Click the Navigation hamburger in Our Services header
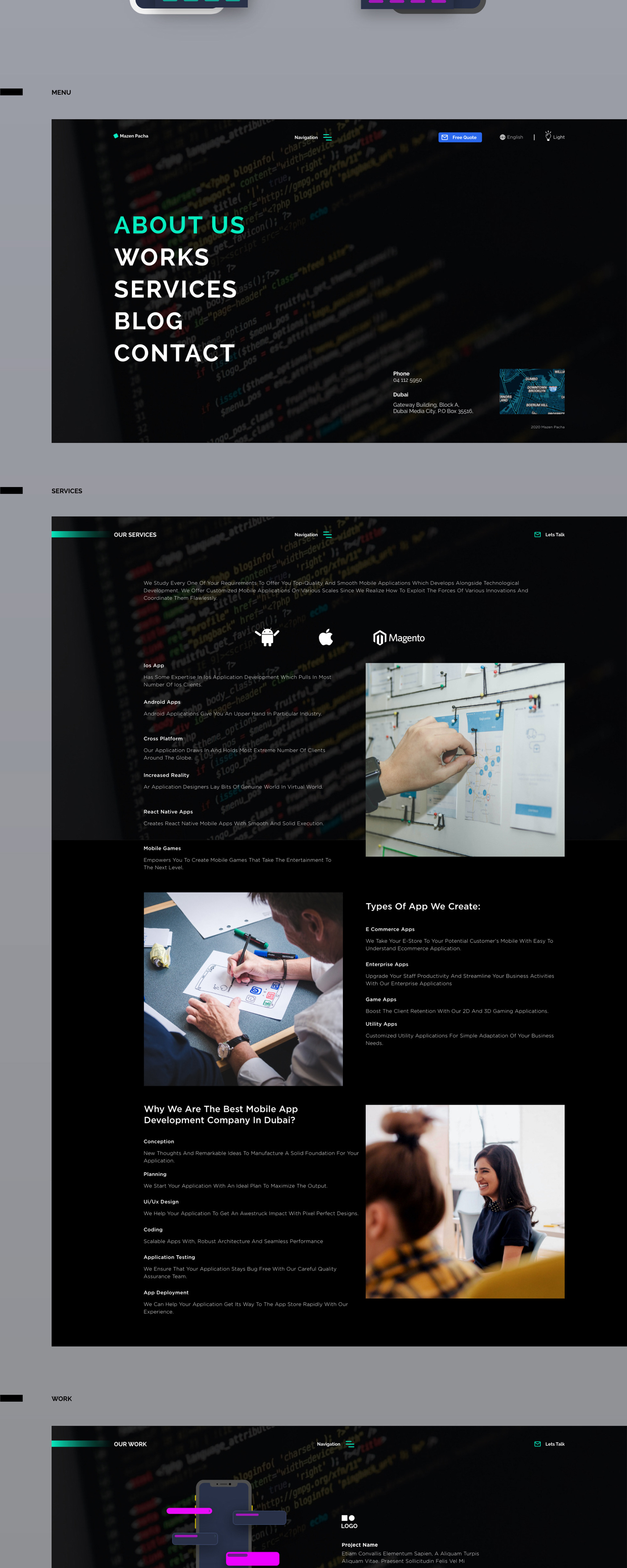Screen dimensions: 627x1568 tap(327, 534)
